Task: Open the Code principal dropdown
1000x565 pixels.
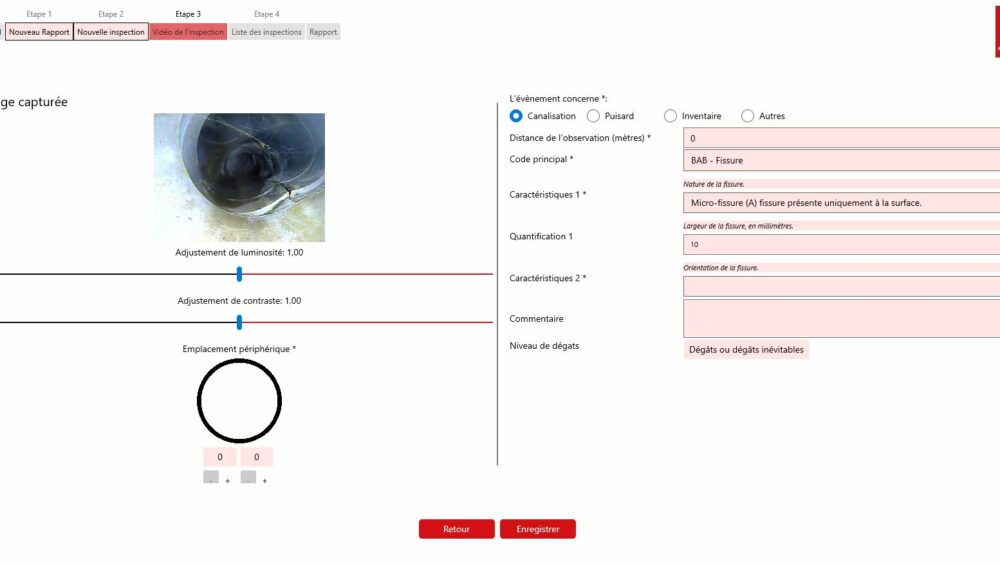Action: coord(840,160)
